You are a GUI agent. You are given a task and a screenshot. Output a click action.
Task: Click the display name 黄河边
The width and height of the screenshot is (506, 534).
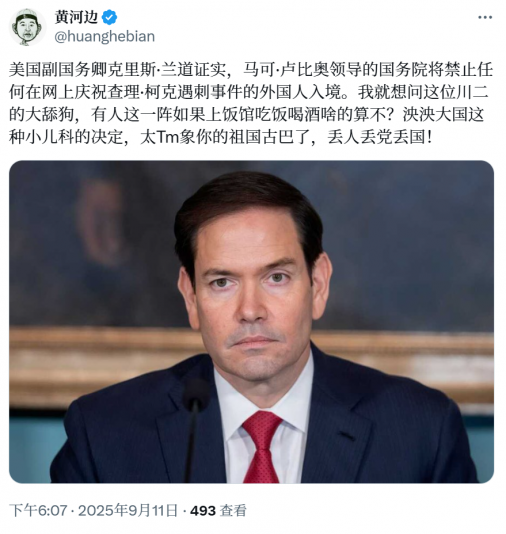(x=77, y=17)
